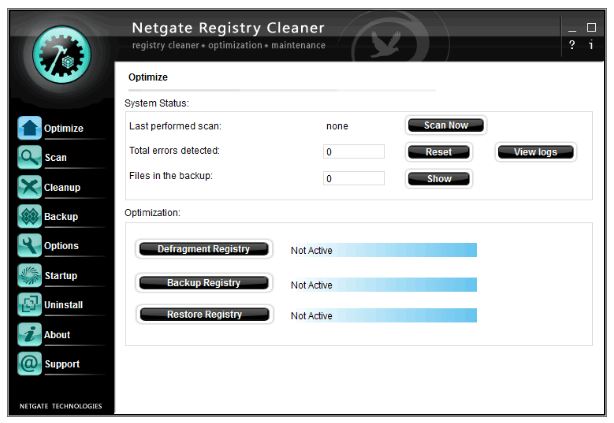Click the Optimize page title
Viewport: 614px width, 423px height.
click(x=148, y=77)
